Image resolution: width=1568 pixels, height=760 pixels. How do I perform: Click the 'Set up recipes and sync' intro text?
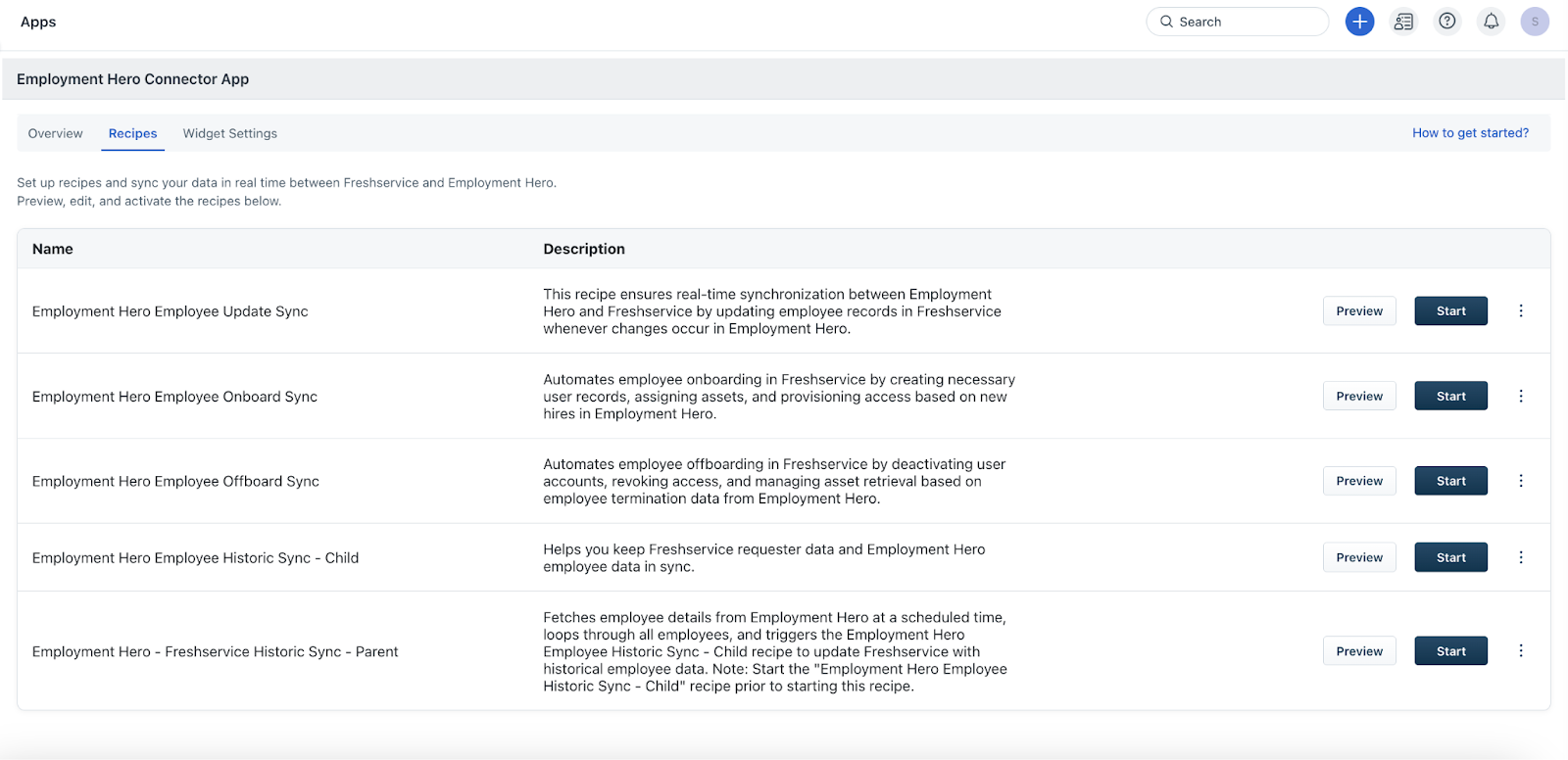tap(286, 192)
